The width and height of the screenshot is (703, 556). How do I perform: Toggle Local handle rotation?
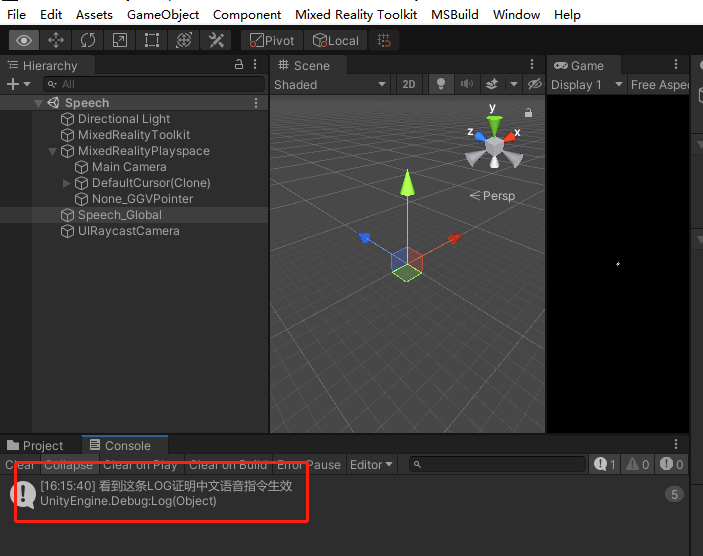click(336, 40)
